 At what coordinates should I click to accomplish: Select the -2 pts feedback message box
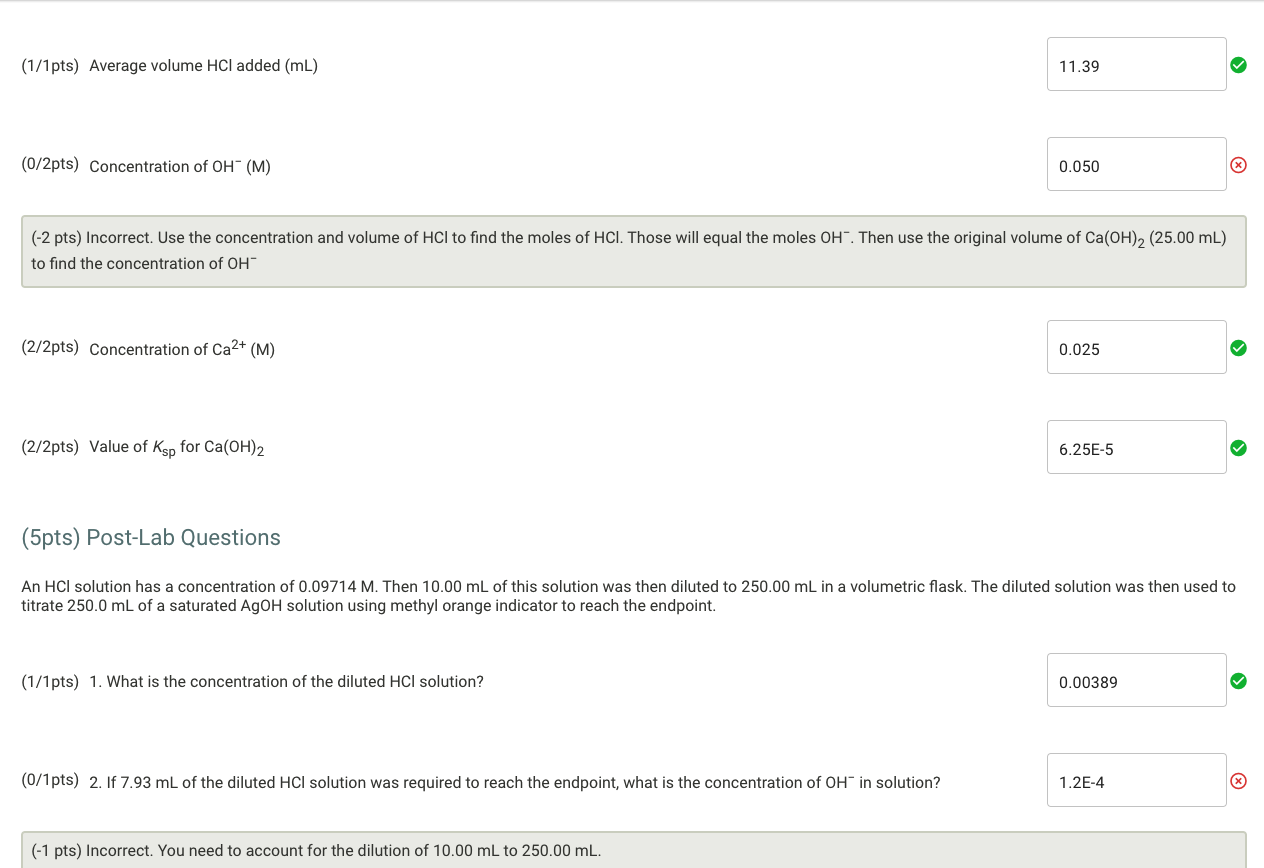point(633,251)
